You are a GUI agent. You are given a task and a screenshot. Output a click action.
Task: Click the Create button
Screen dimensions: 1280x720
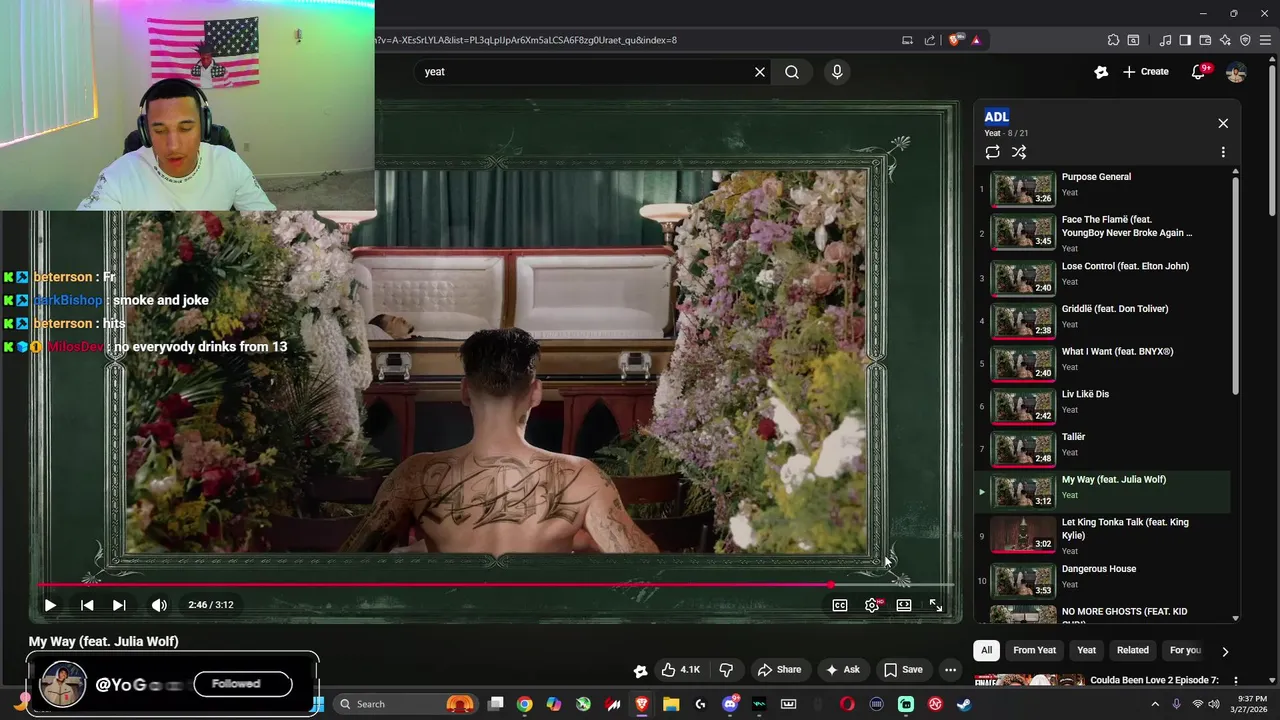point(1145,72)
